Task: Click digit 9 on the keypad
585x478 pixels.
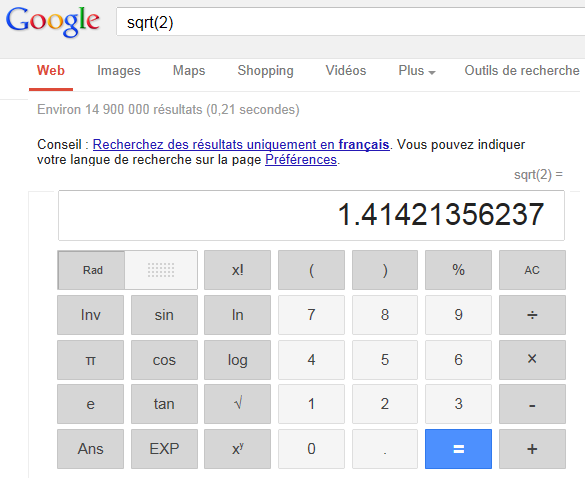Action: click(x=458, y=315)
